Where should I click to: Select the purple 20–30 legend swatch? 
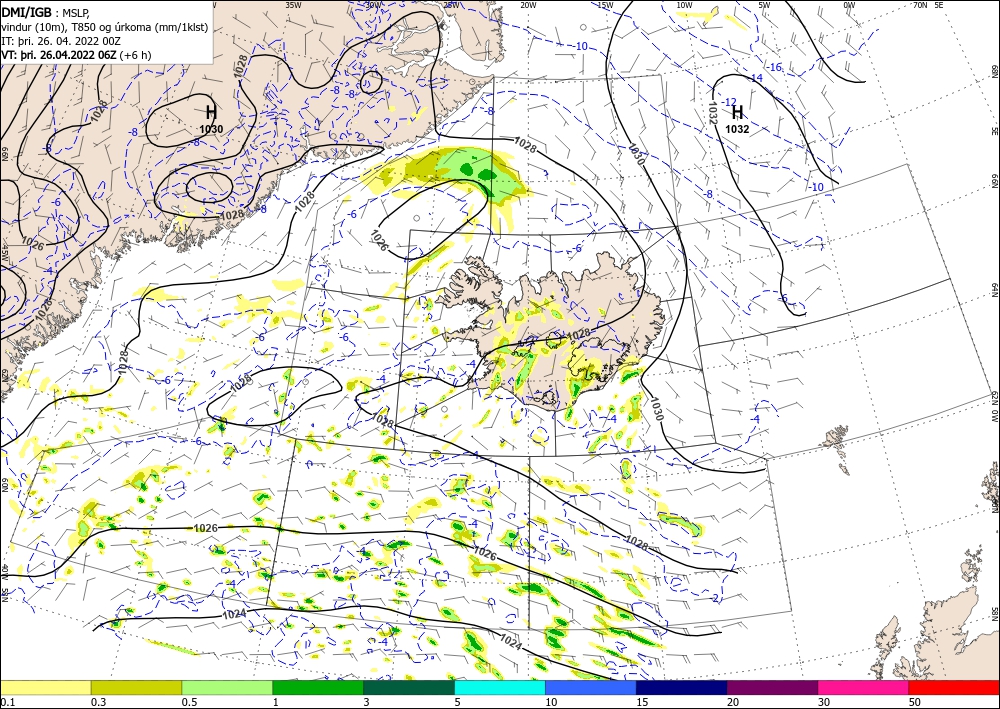coord(772,687)
